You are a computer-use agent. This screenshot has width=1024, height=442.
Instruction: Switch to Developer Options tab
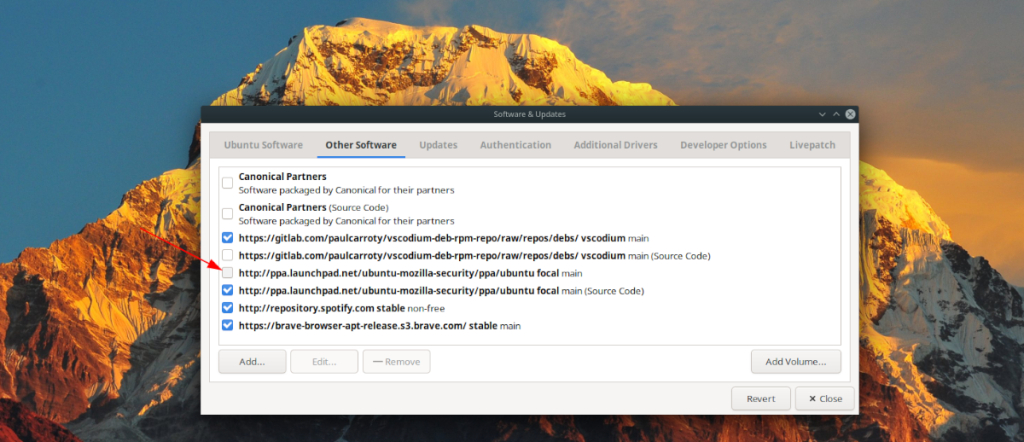point(723,145)
